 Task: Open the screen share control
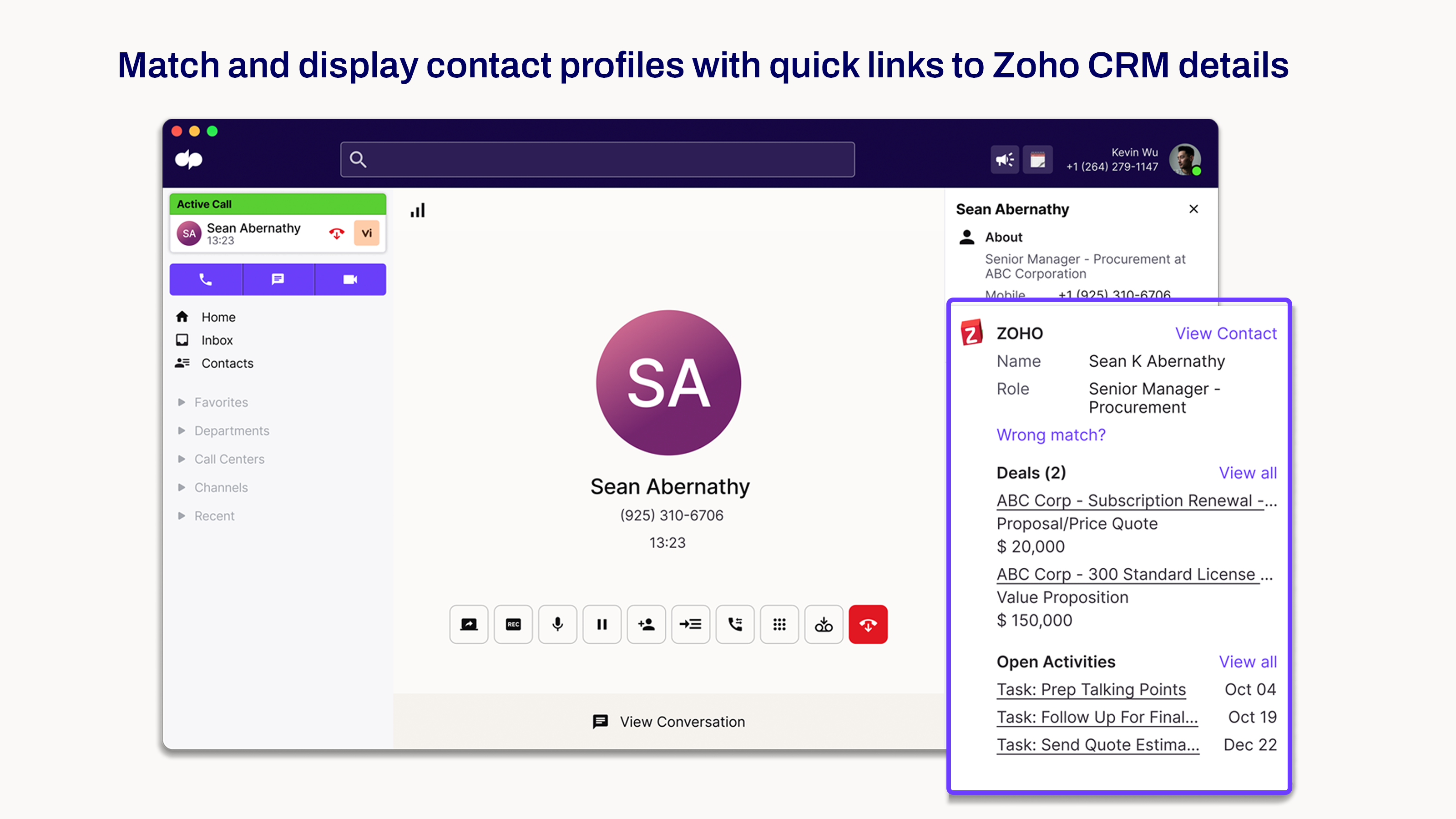coord(469,625)
